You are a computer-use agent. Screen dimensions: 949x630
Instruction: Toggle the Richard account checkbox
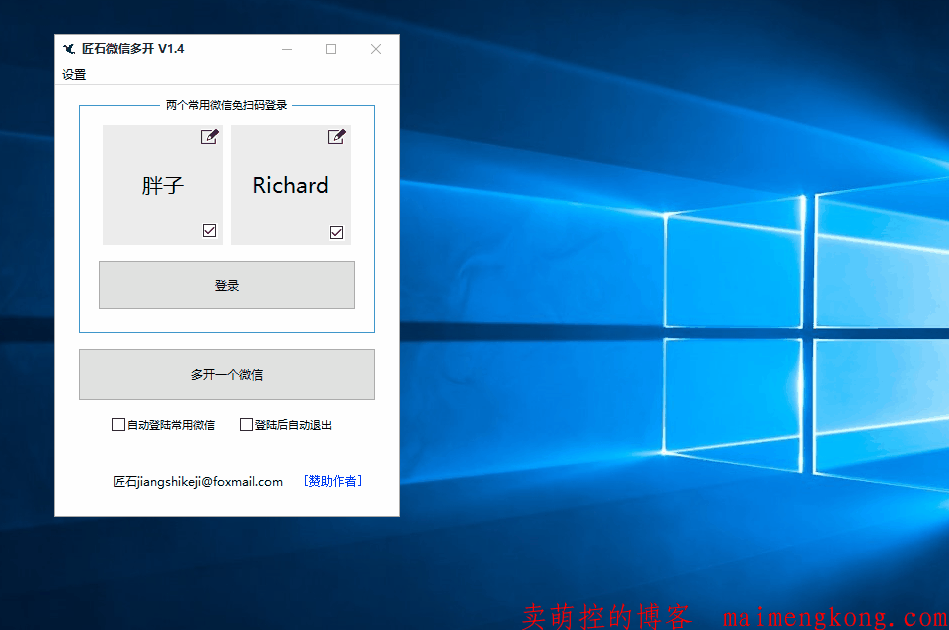pyautogui.click(x=337, y=233)
